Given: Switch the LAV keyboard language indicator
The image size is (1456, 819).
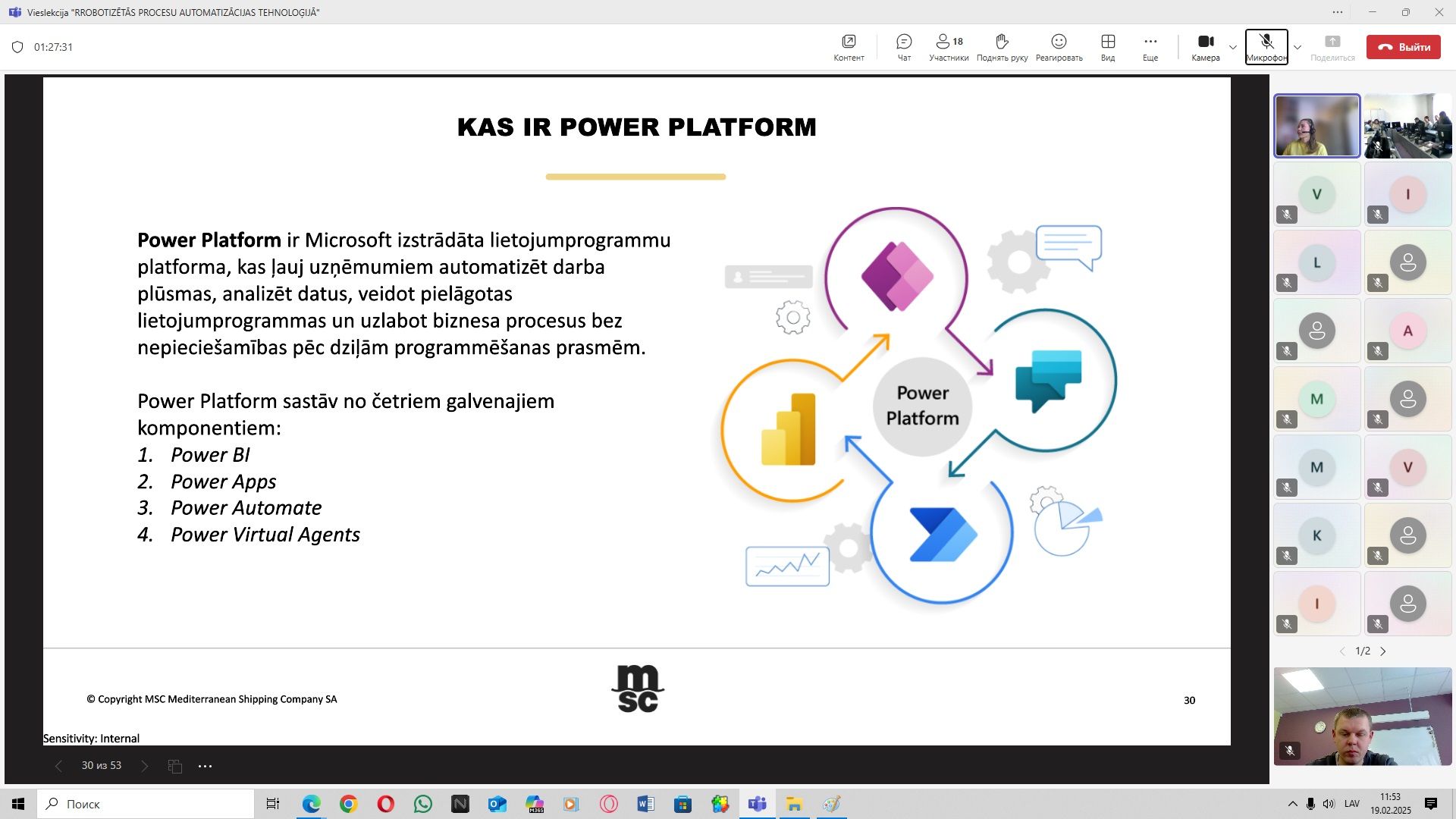Looking at the screenshot, I should point(1352,804).
